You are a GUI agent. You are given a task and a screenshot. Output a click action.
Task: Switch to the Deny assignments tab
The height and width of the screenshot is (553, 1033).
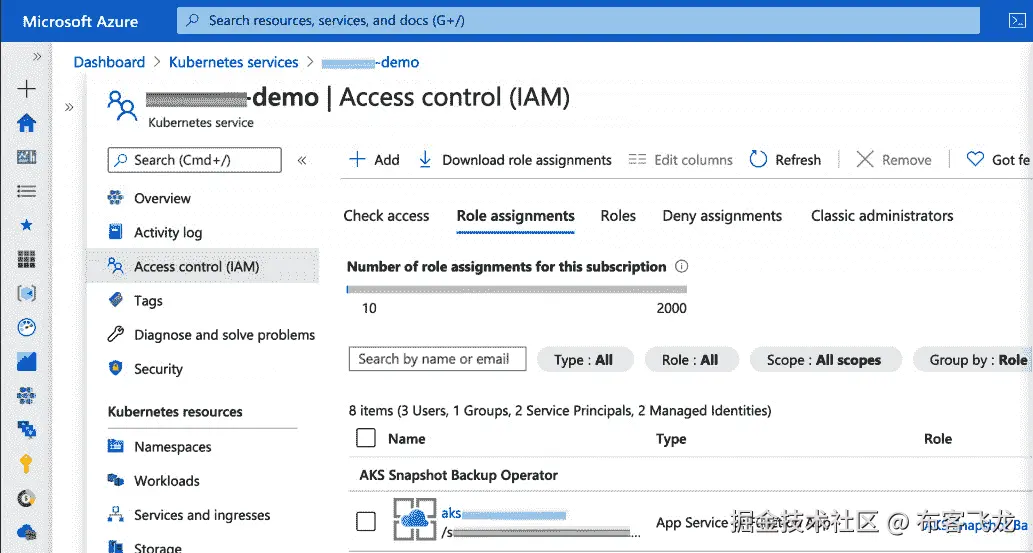pyautogui.click(x=722, y=216)
